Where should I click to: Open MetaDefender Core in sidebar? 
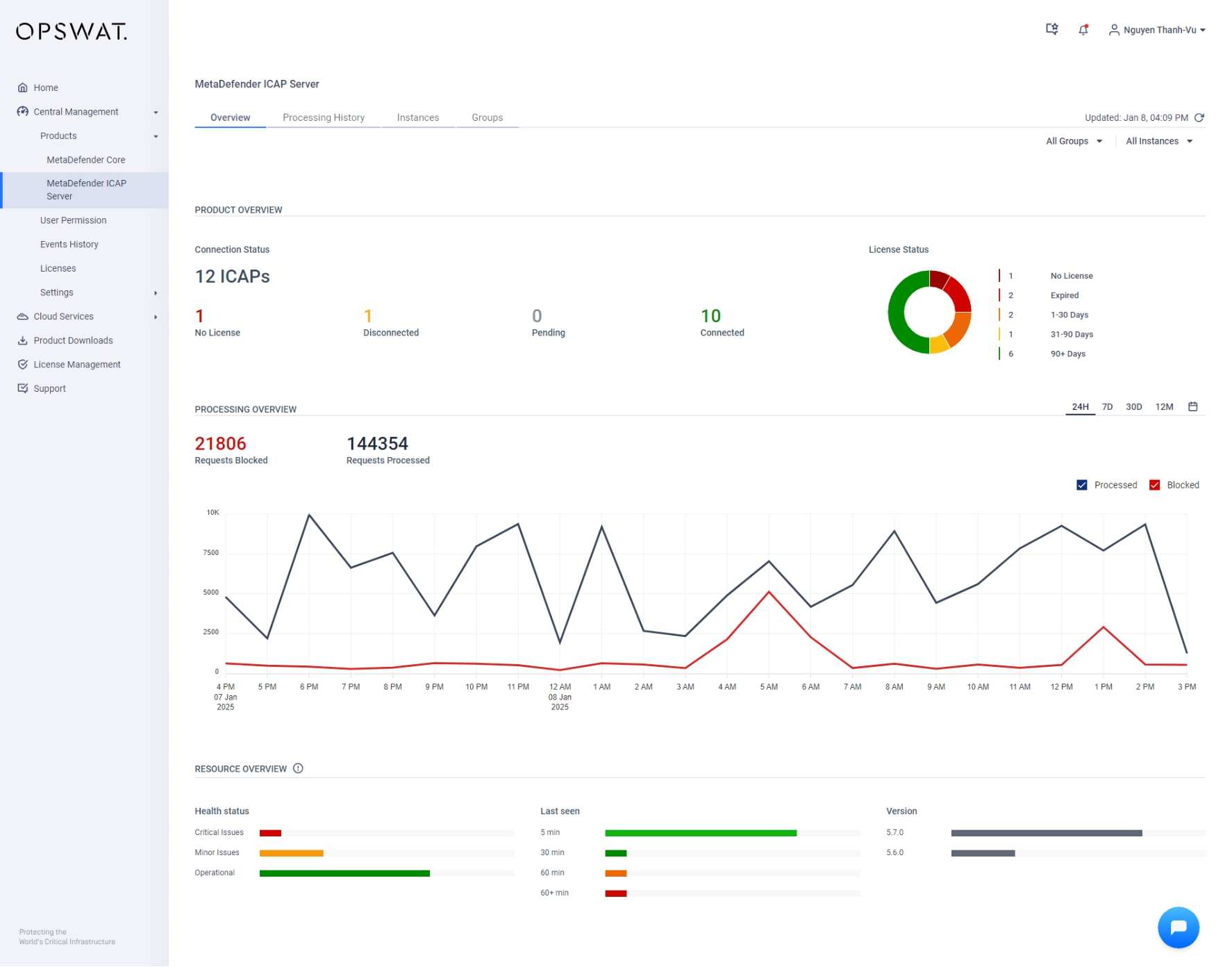pyautogui.click(x=85, y=160)
